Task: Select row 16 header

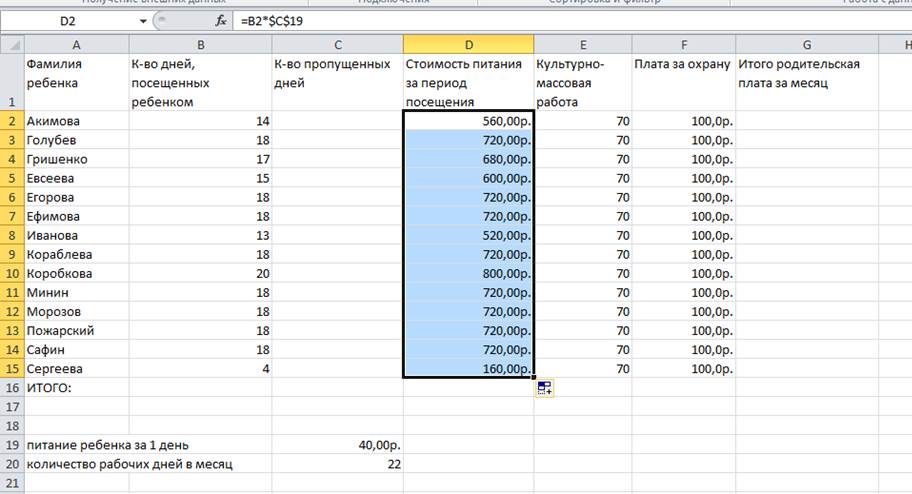Action: (12, 388)
